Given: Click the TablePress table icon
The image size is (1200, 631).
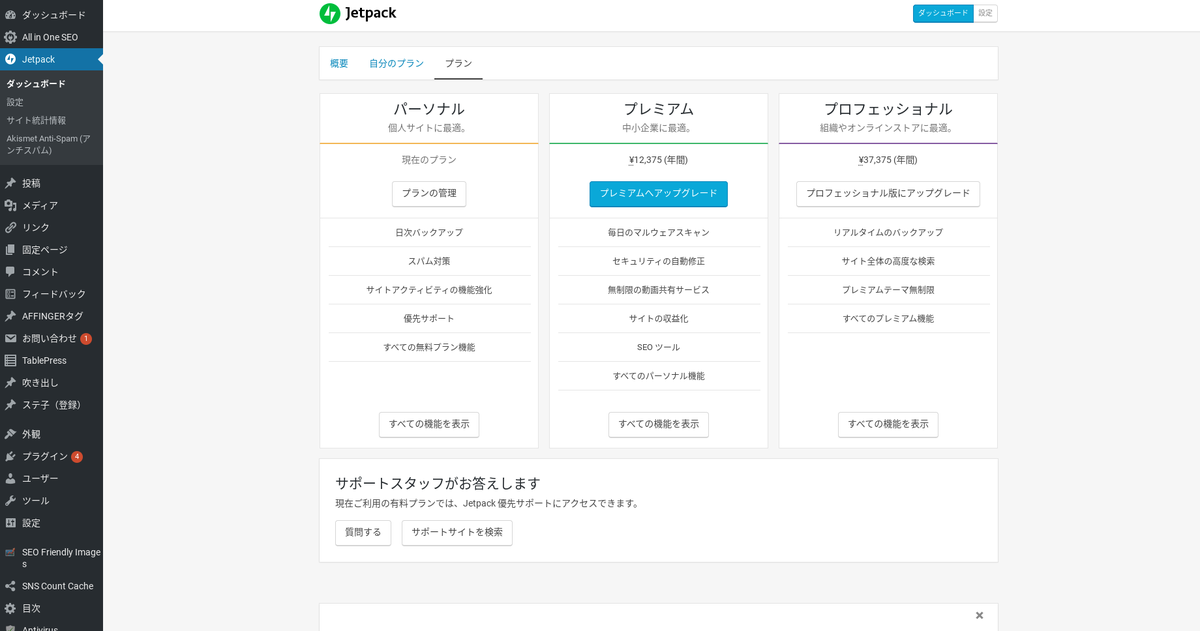Looking at the screenshot, I should [x=11, y=360].
